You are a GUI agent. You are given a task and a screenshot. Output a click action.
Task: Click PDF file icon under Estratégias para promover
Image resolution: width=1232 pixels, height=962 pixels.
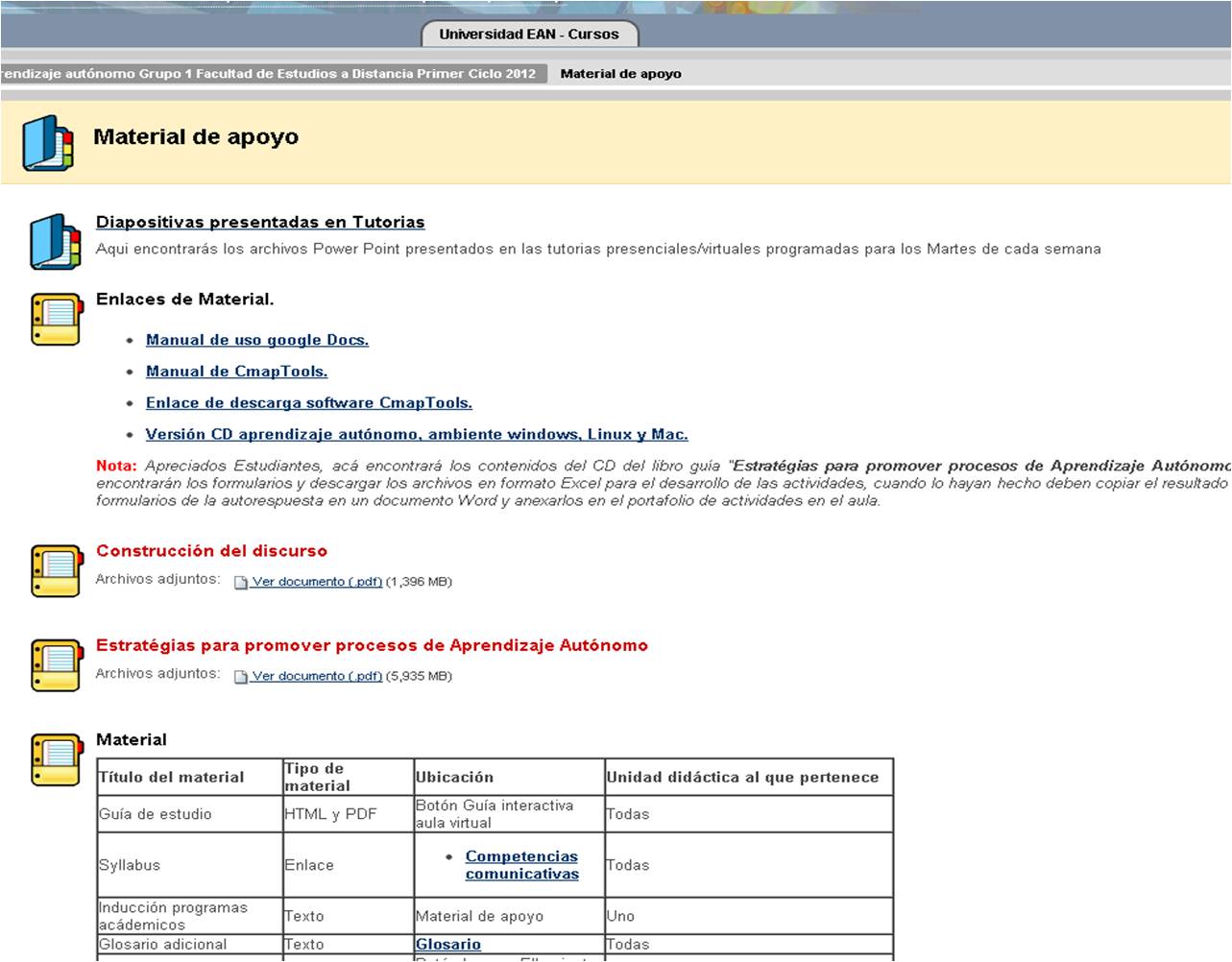(x=241, y=676)
